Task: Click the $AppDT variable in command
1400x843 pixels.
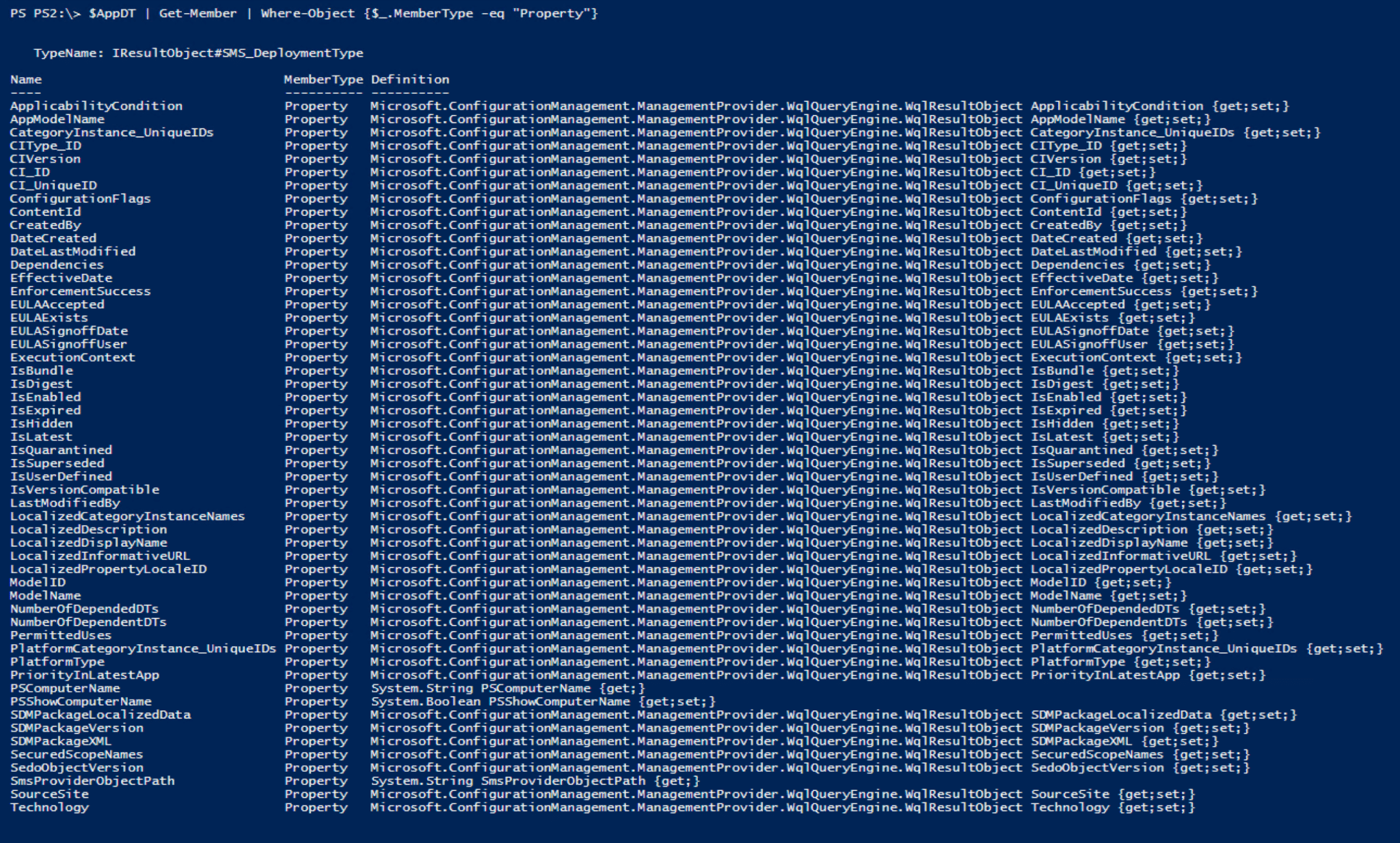Action: click(111, 13)
